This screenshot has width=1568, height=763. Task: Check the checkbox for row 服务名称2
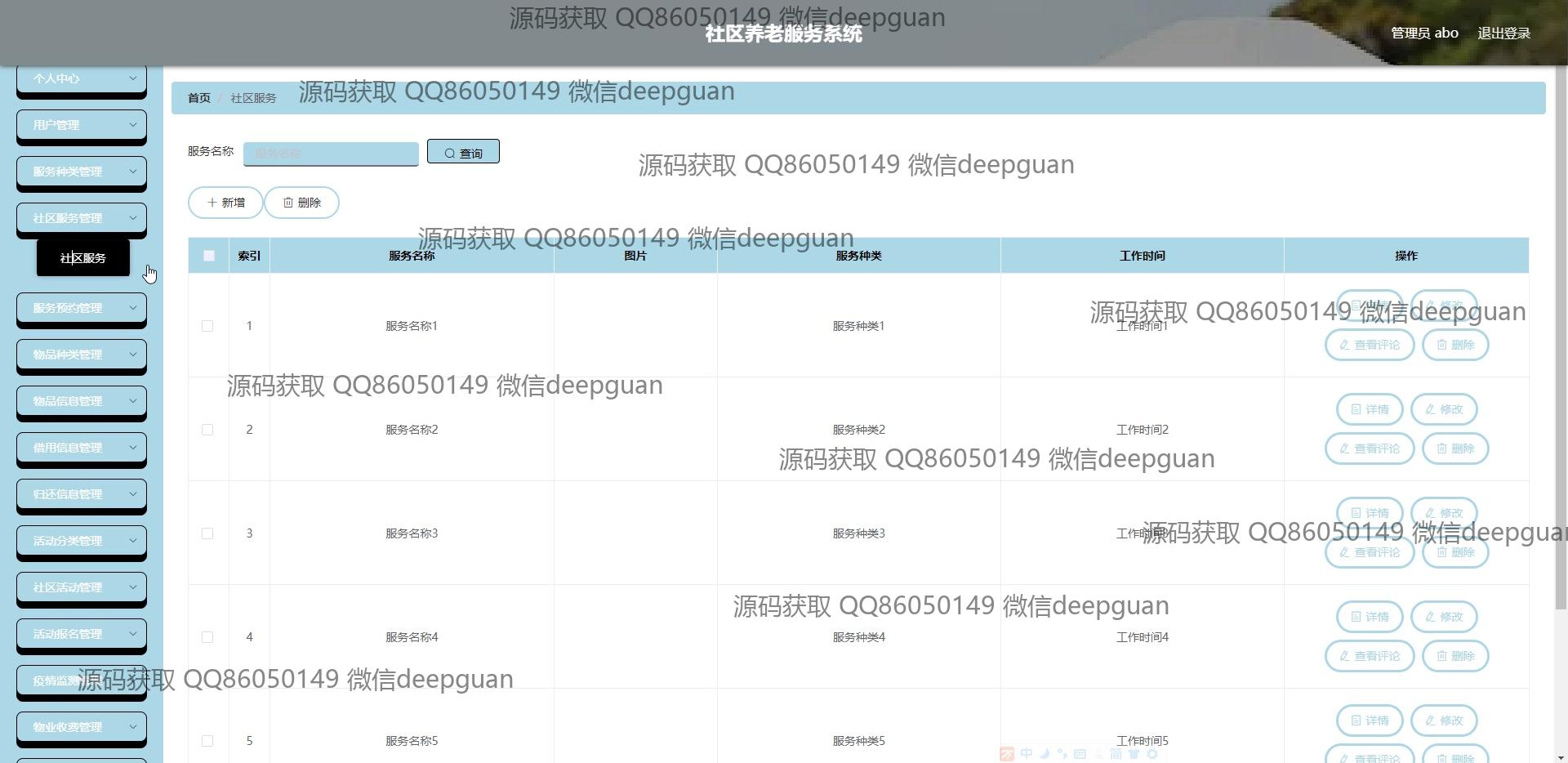207,430
